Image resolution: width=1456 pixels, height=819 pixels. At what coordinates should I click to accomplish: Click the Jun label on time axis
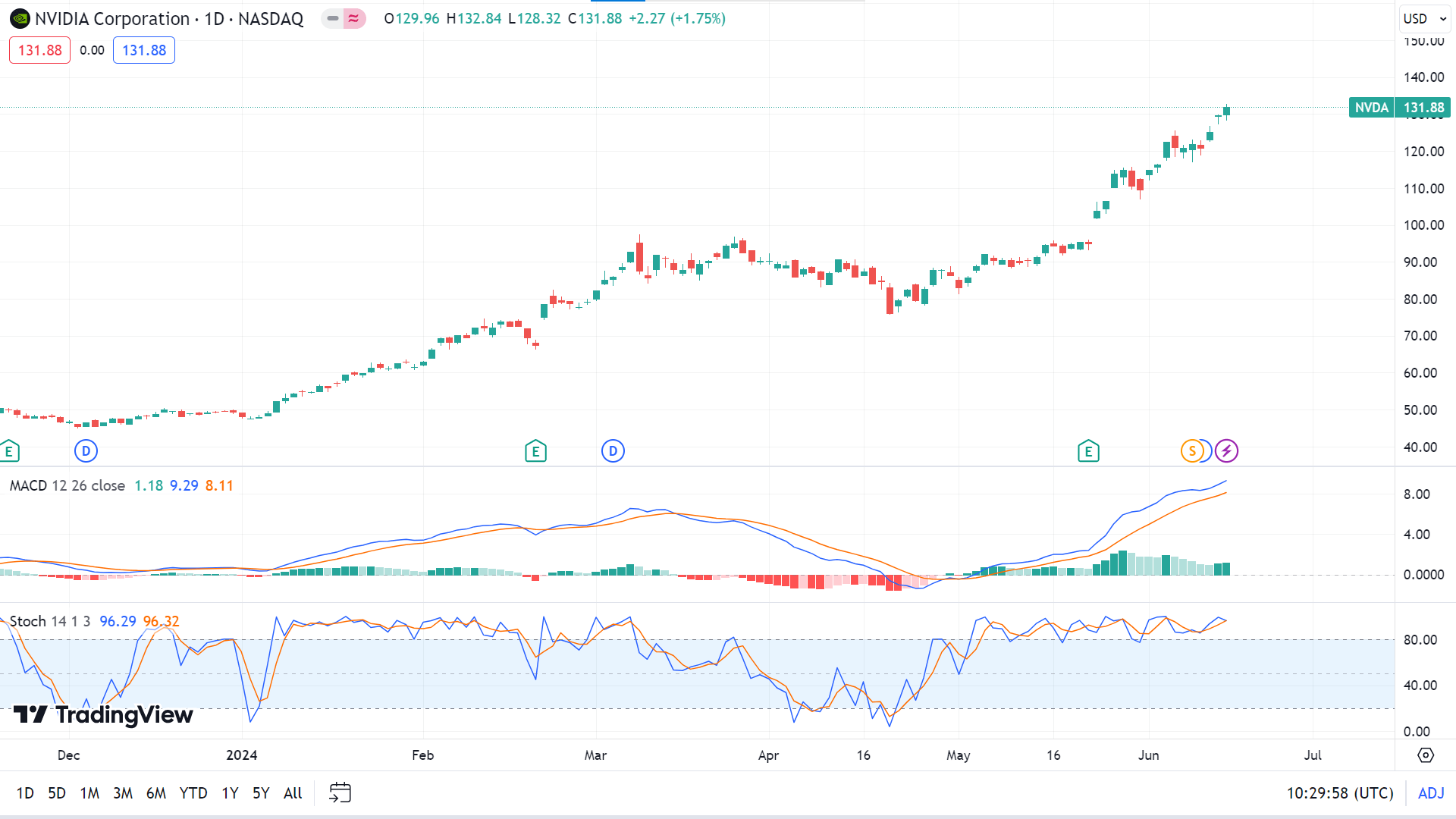[1149, 755]
